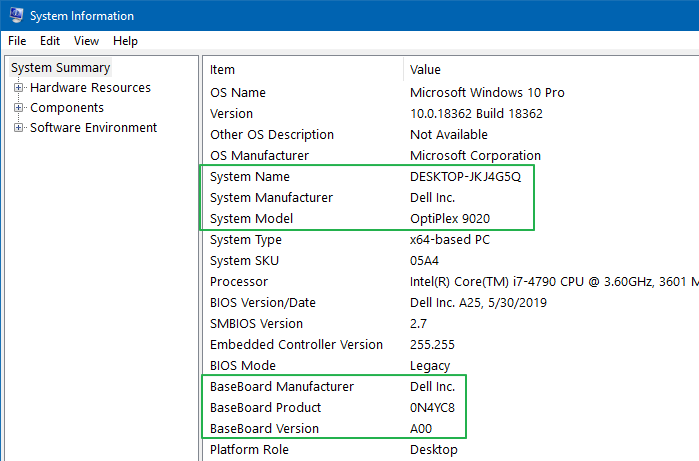The image size is (699, 461).
Task: Select the Platform Role row label
Action: tap(249, 449)
